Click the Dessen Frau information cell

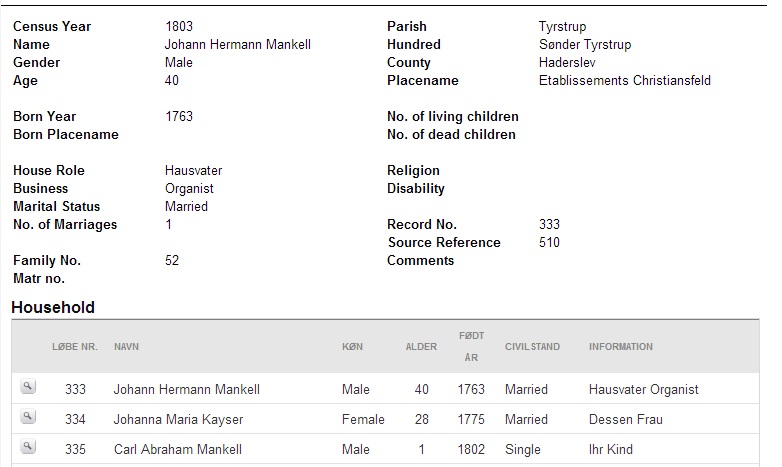click(625, 419)
